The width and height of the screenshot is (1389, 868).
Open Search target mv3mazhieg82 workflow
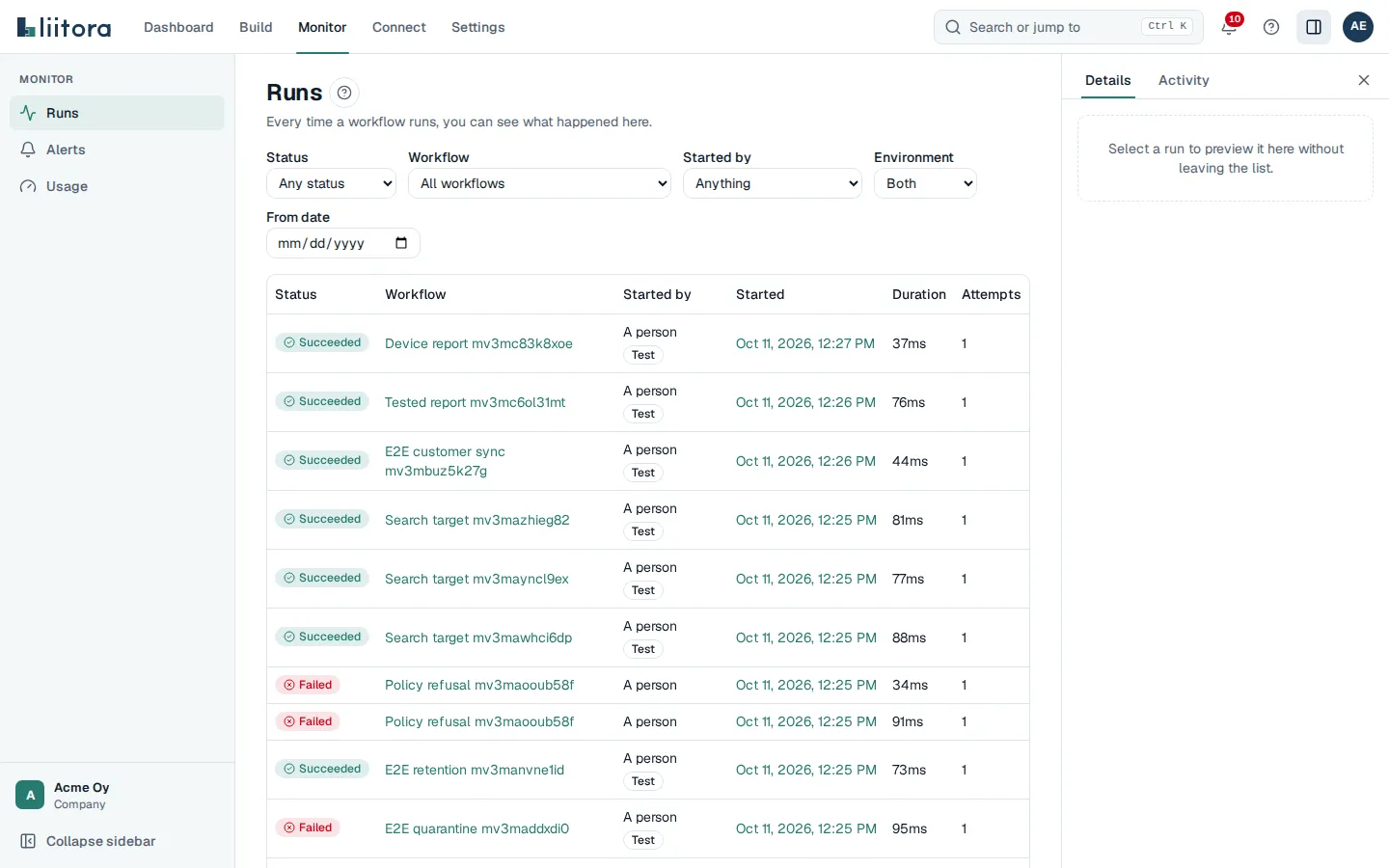pos(477,520)
